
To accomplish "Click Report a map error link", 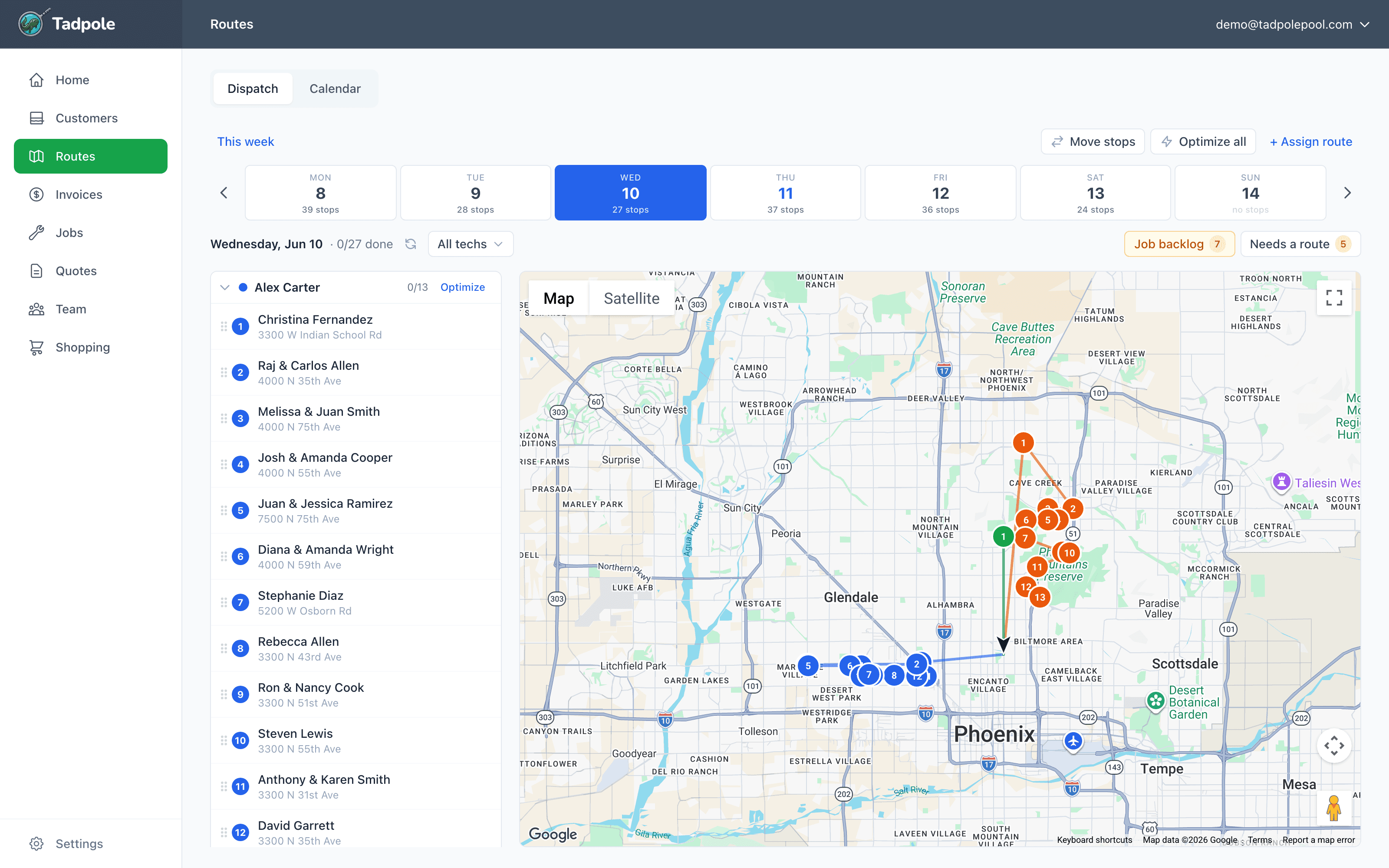I will tap(1318, 840).
